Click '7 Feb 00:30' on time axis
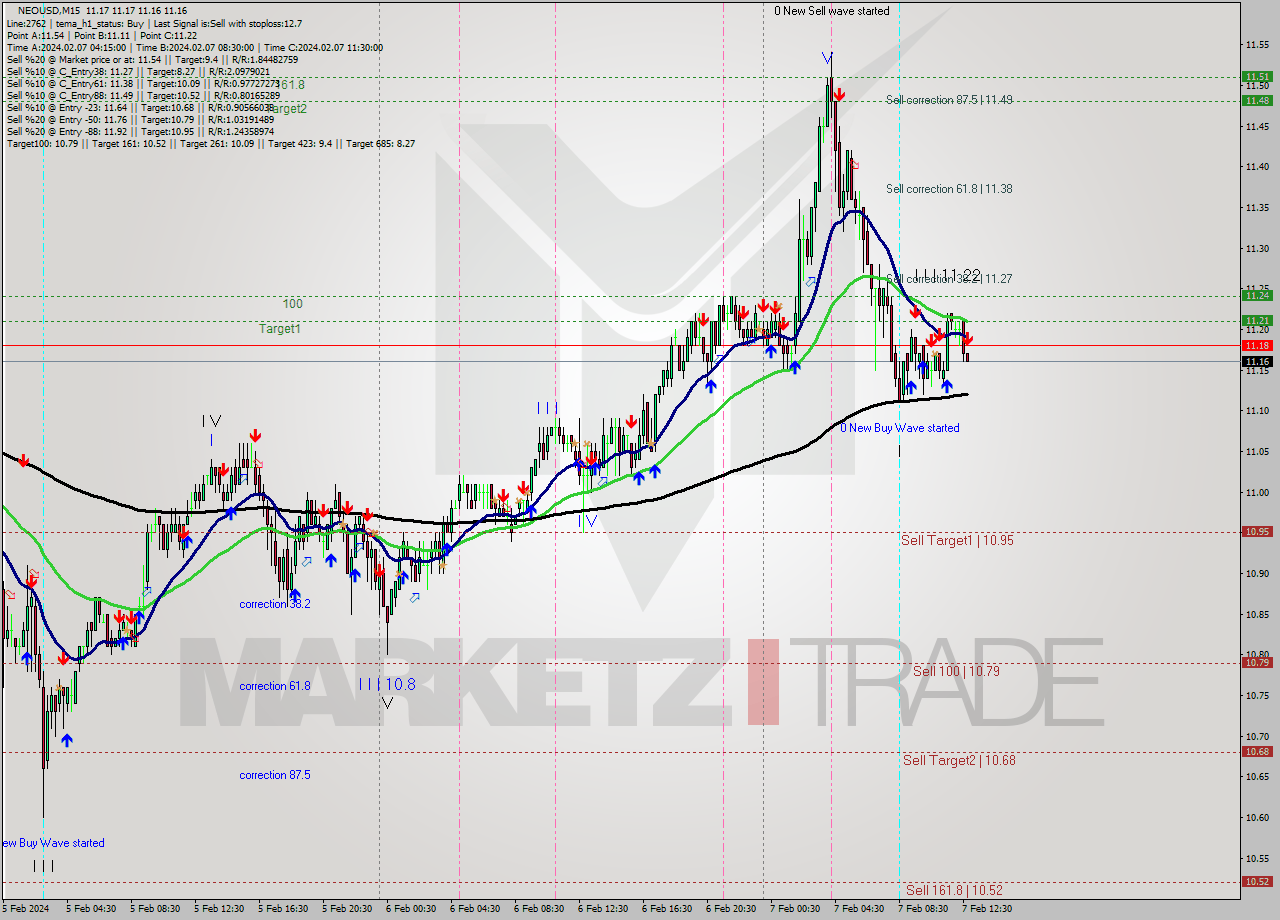1280x920 pixels. (x=795, y=909)
